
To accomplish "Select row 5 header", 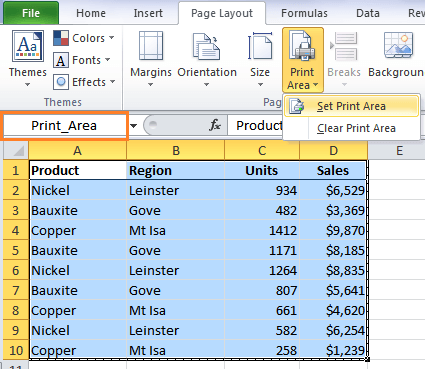I will point(16,250).
